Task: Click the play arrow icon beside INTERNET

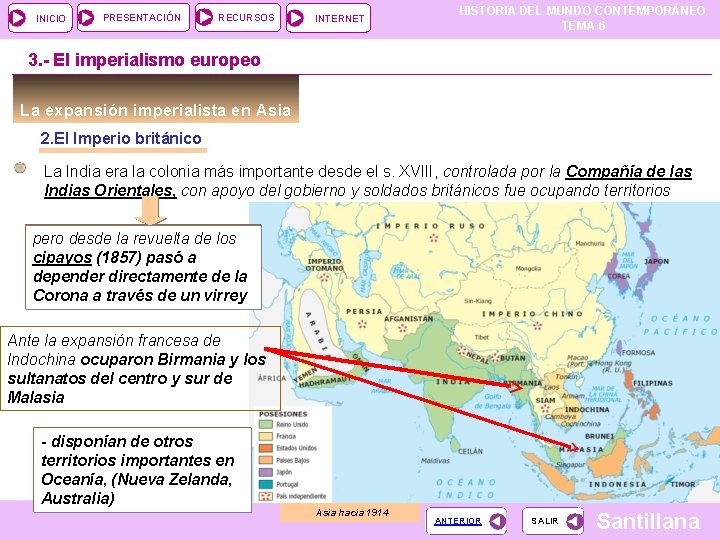Action: click(295, 18)
